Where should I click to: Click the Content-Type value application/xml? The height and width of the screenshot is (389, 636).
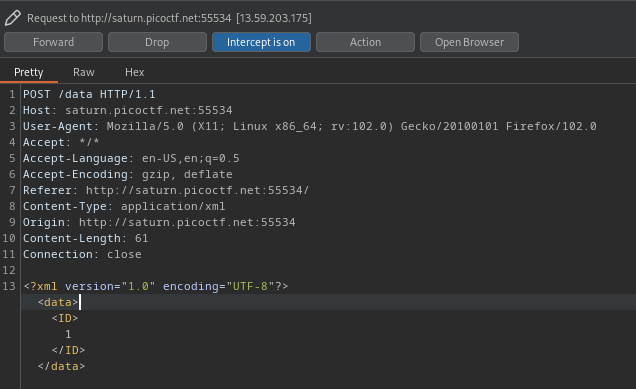click(x=173, y=206)
